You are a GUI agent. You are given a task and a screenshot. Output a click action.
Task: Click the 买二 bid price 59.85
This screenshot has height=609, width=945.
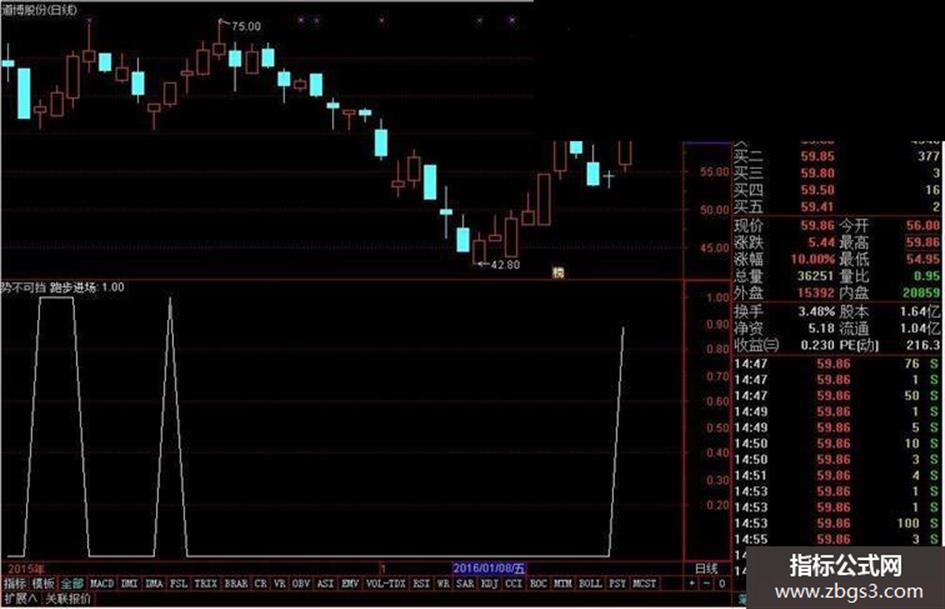pyautogui.click(x=818, y=157)
